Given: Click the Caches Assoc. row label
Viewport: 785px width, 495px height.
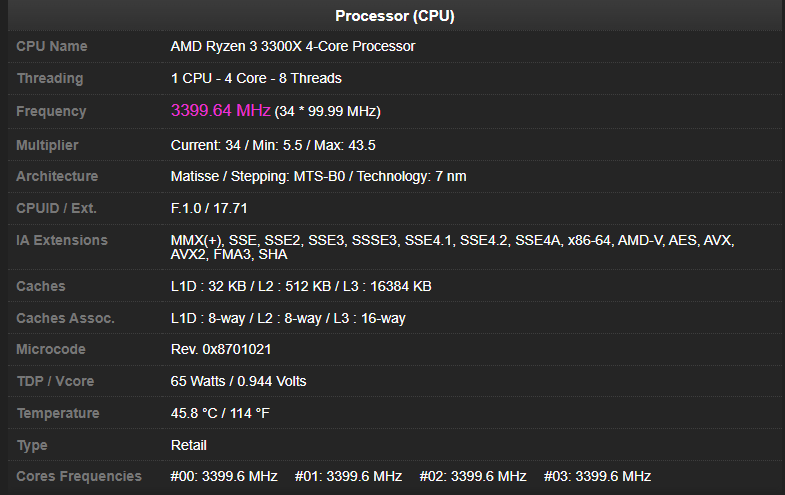Looking at the screenshot, I should tap(65, 318).
